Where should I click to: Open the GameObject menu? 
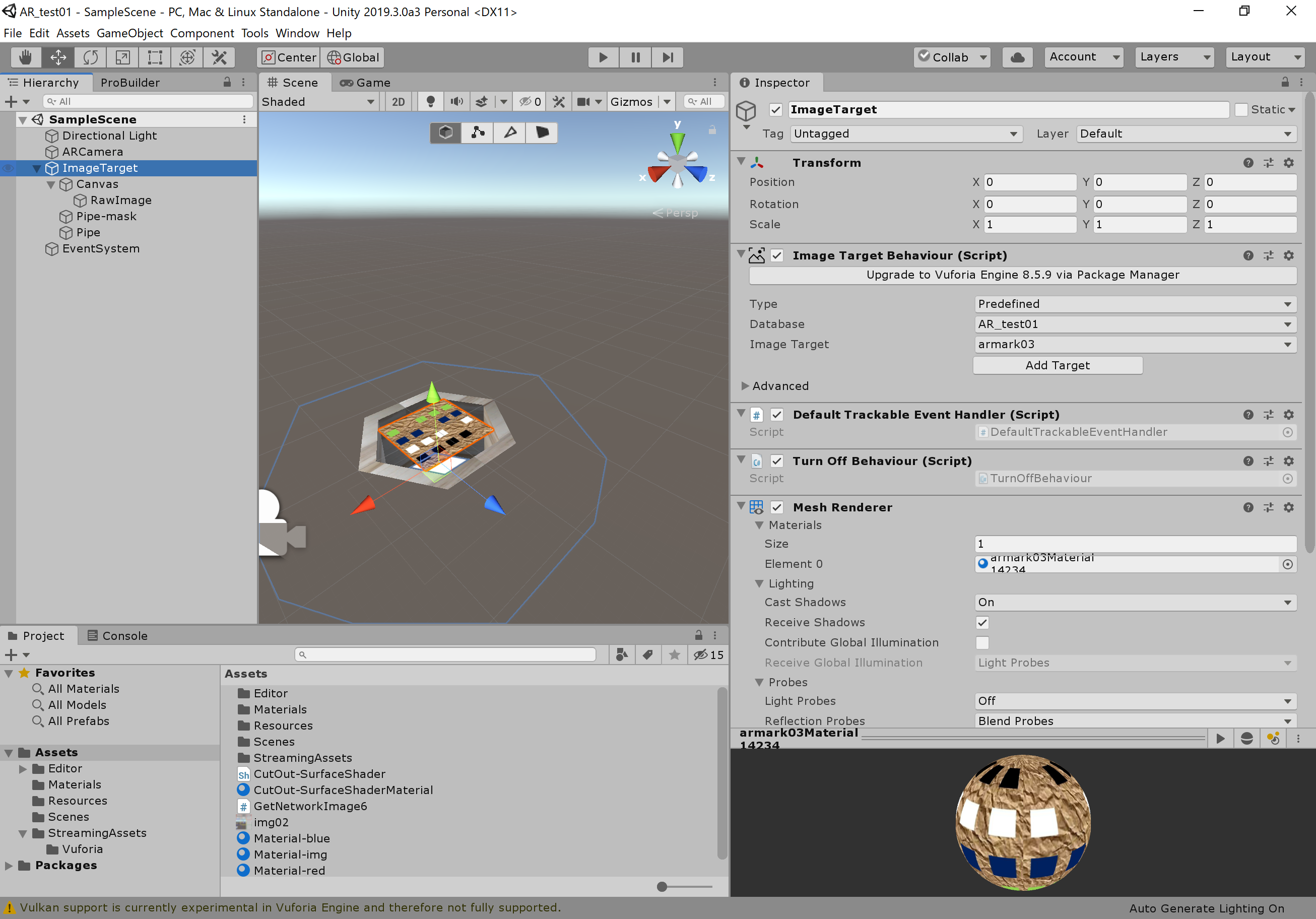click(129, 33)
